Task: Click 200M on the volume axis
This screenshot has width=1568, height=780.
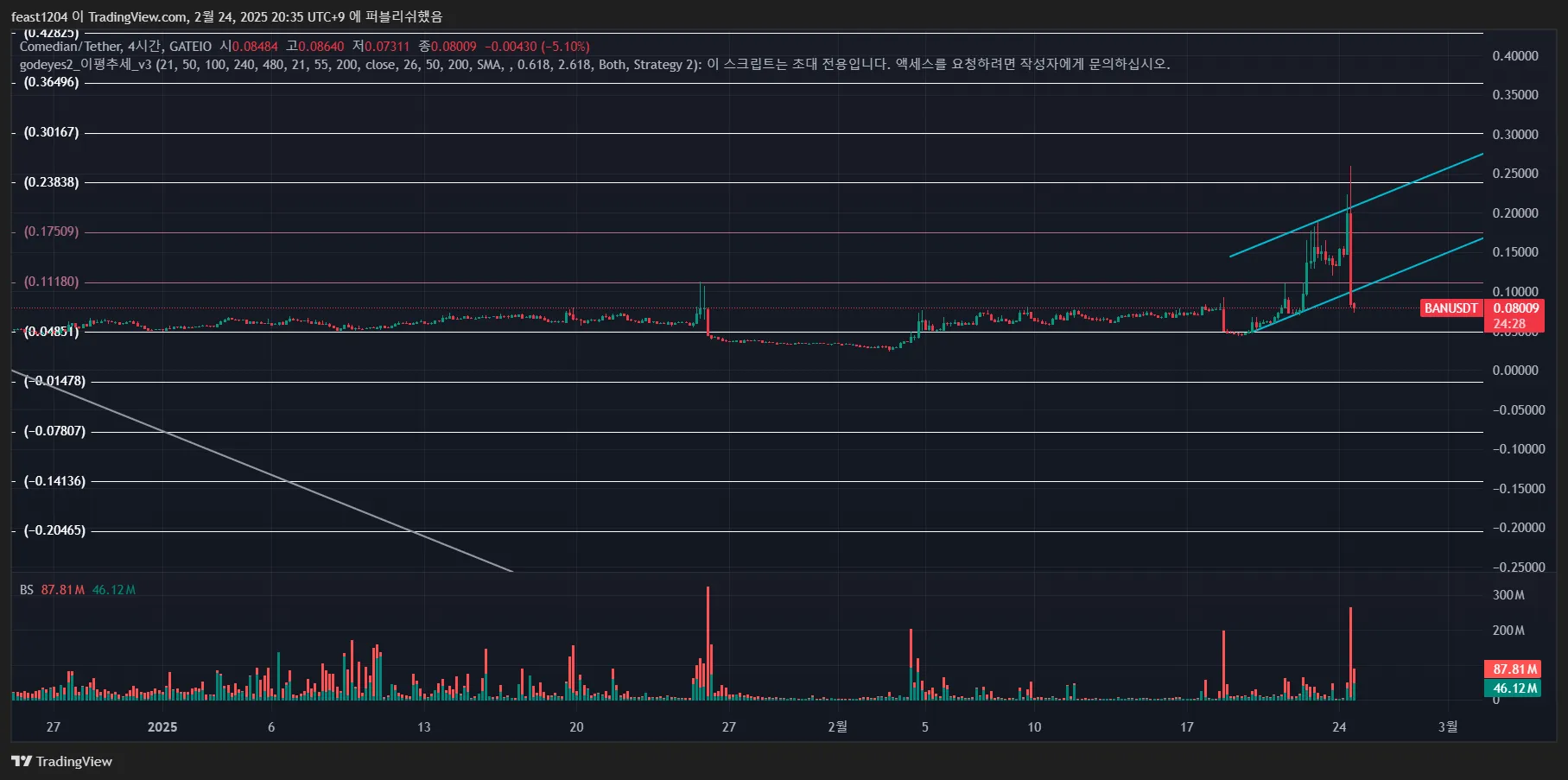Action: pyautogui.click(x=1508, y=631)
